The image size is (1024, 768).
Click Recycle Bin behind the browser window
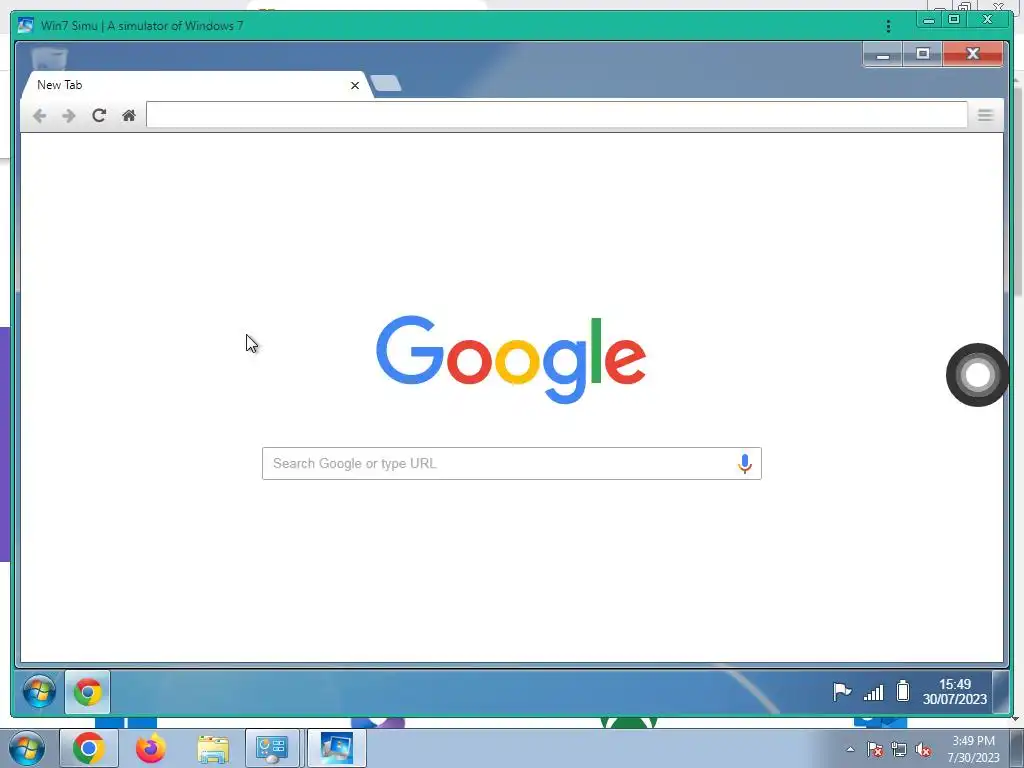(50, 59)
